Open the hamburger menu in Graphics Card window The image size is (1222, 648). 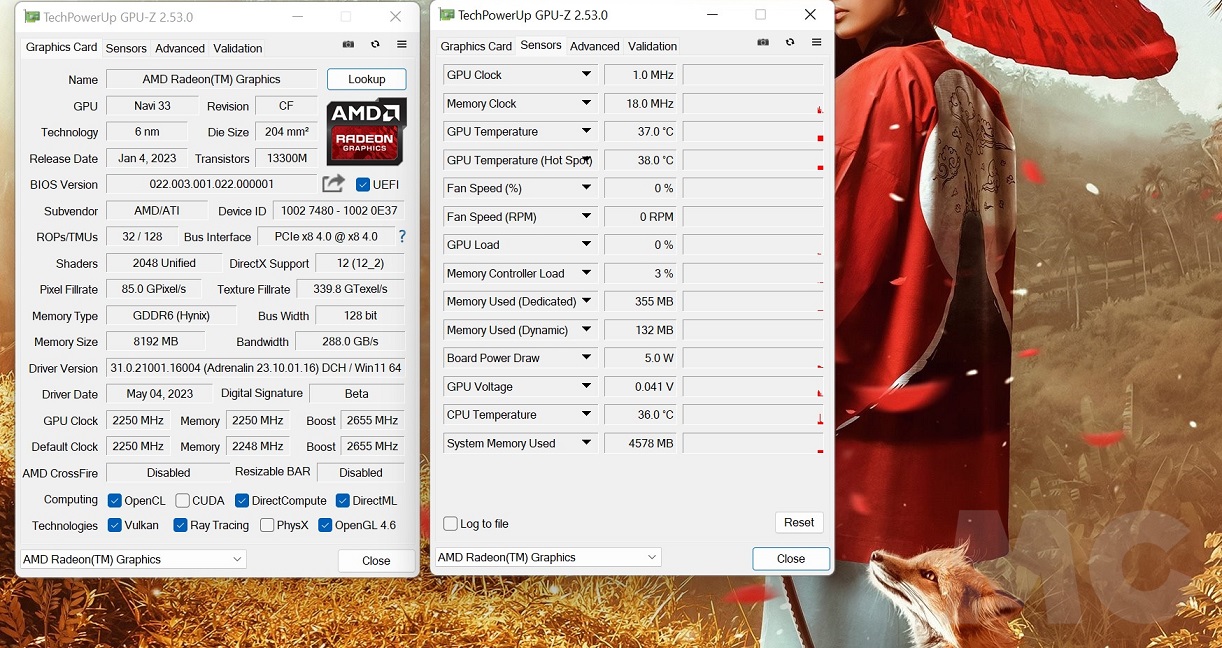click(401, 45)
